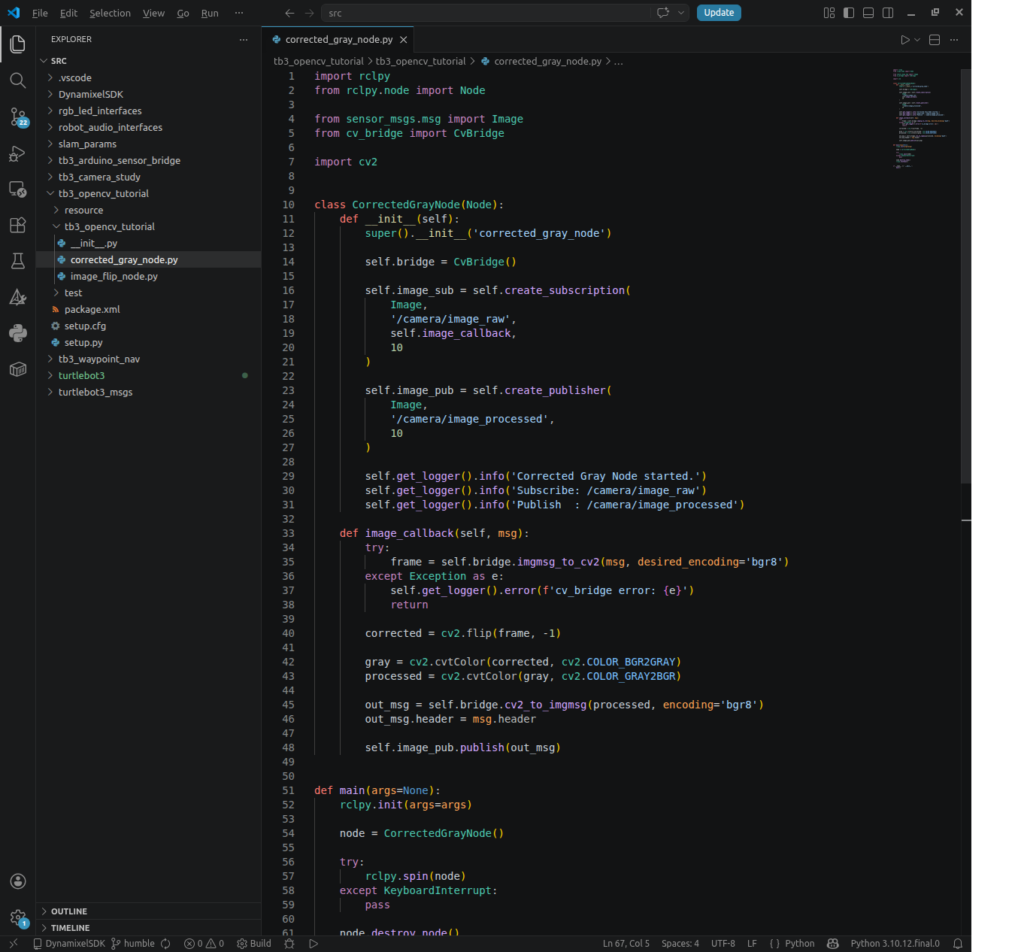Collapse the SRC root section
1024x952 pixels.
click(149, 61)
